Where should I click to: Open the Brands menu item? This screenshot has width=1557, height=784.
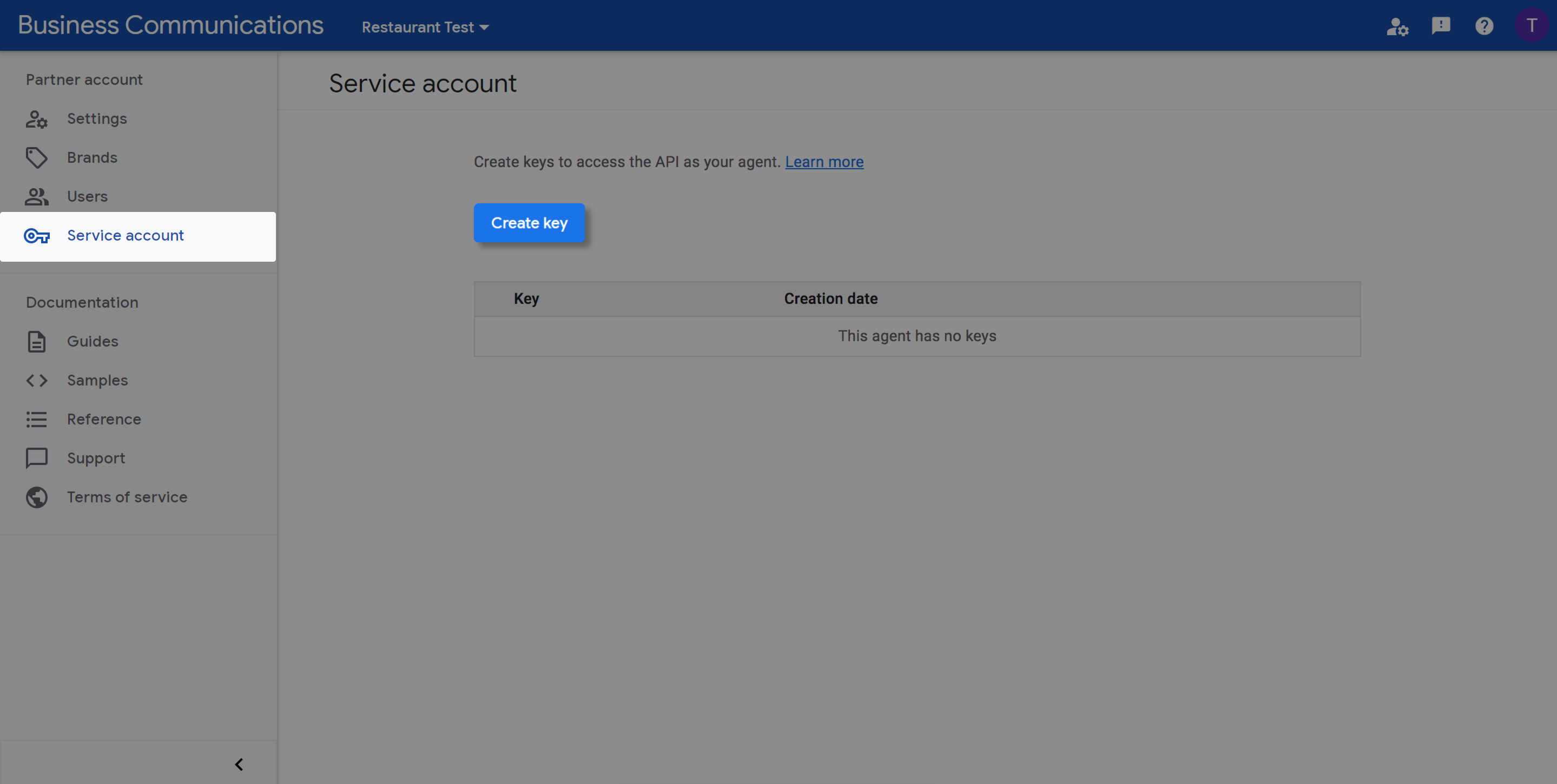pos(92,158)
